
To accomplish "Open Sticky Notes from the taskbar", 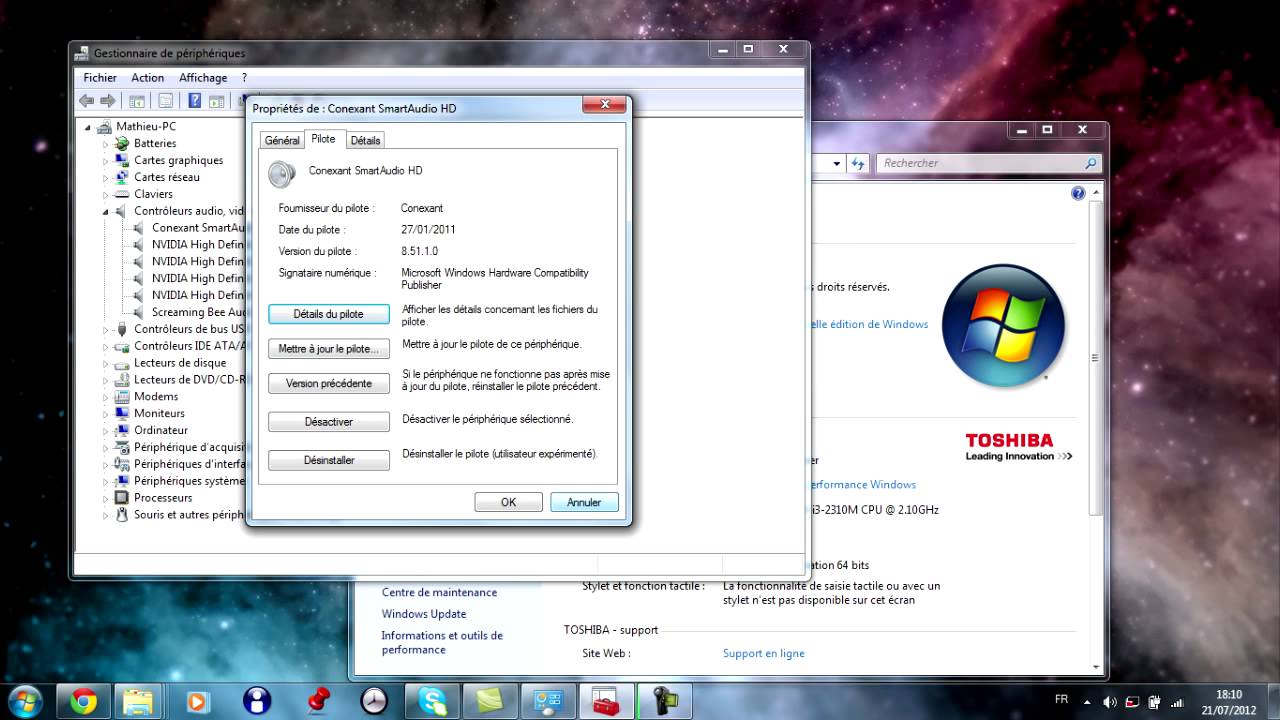I will (x=492, y=701).
